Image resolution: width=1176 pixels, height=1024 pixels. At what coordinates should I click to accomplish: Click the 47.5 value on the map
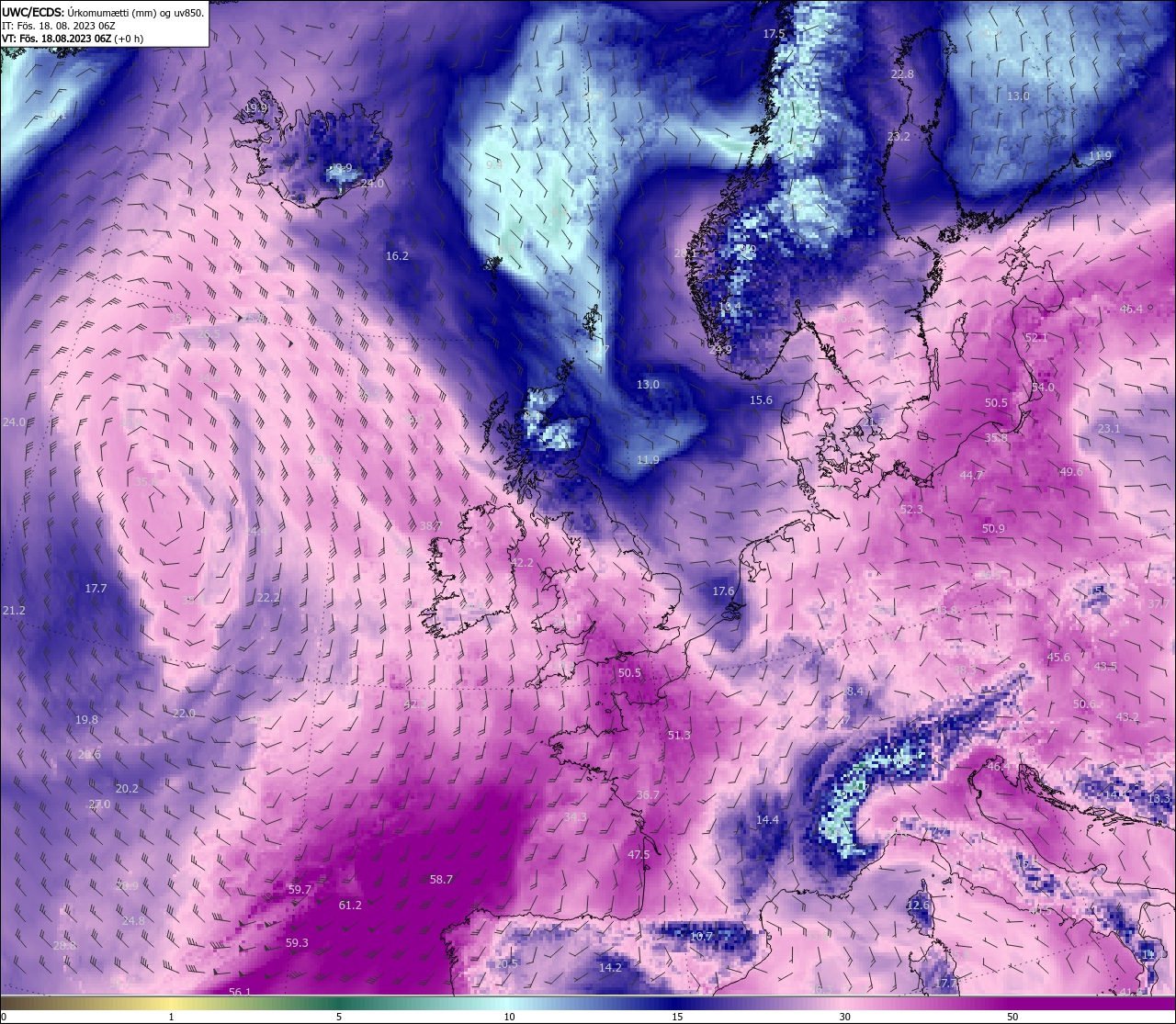(x=639, y=855)
